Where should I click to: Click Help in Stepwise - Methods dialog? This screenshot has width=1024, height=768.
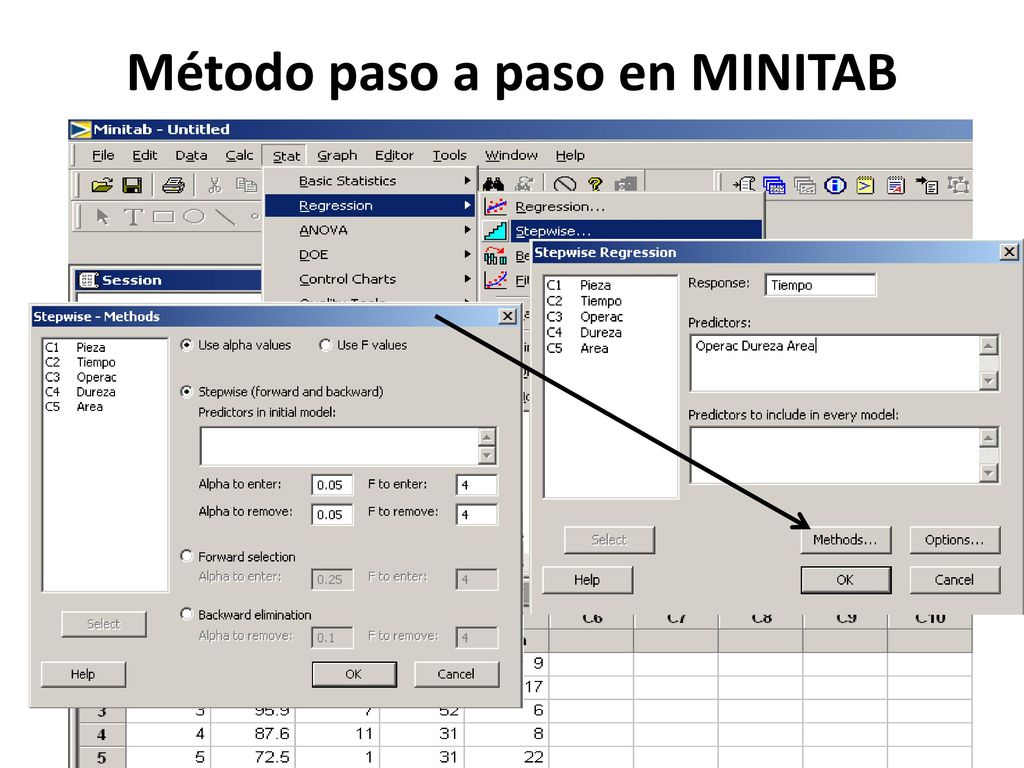pos(83,674)
